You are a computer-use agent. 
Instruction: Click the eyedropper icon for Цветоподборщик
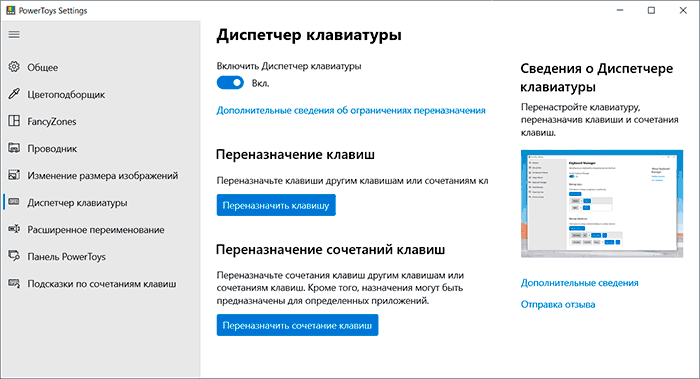14,94
